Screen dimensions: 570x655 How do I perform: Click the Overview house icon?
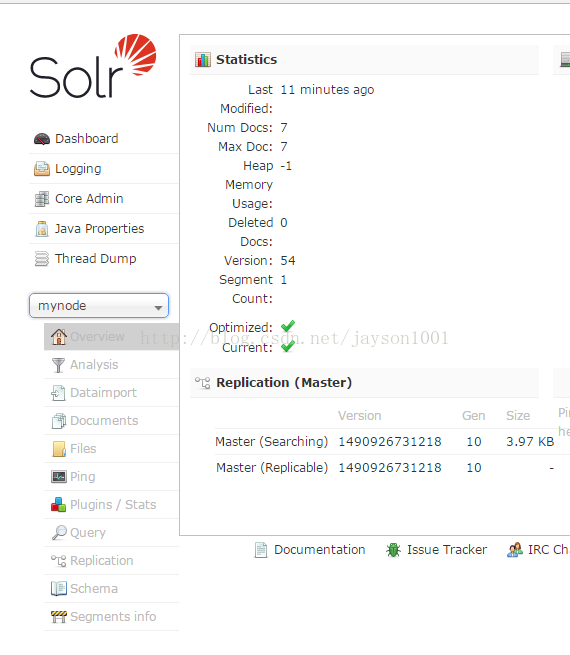click(x=58, y=337)
